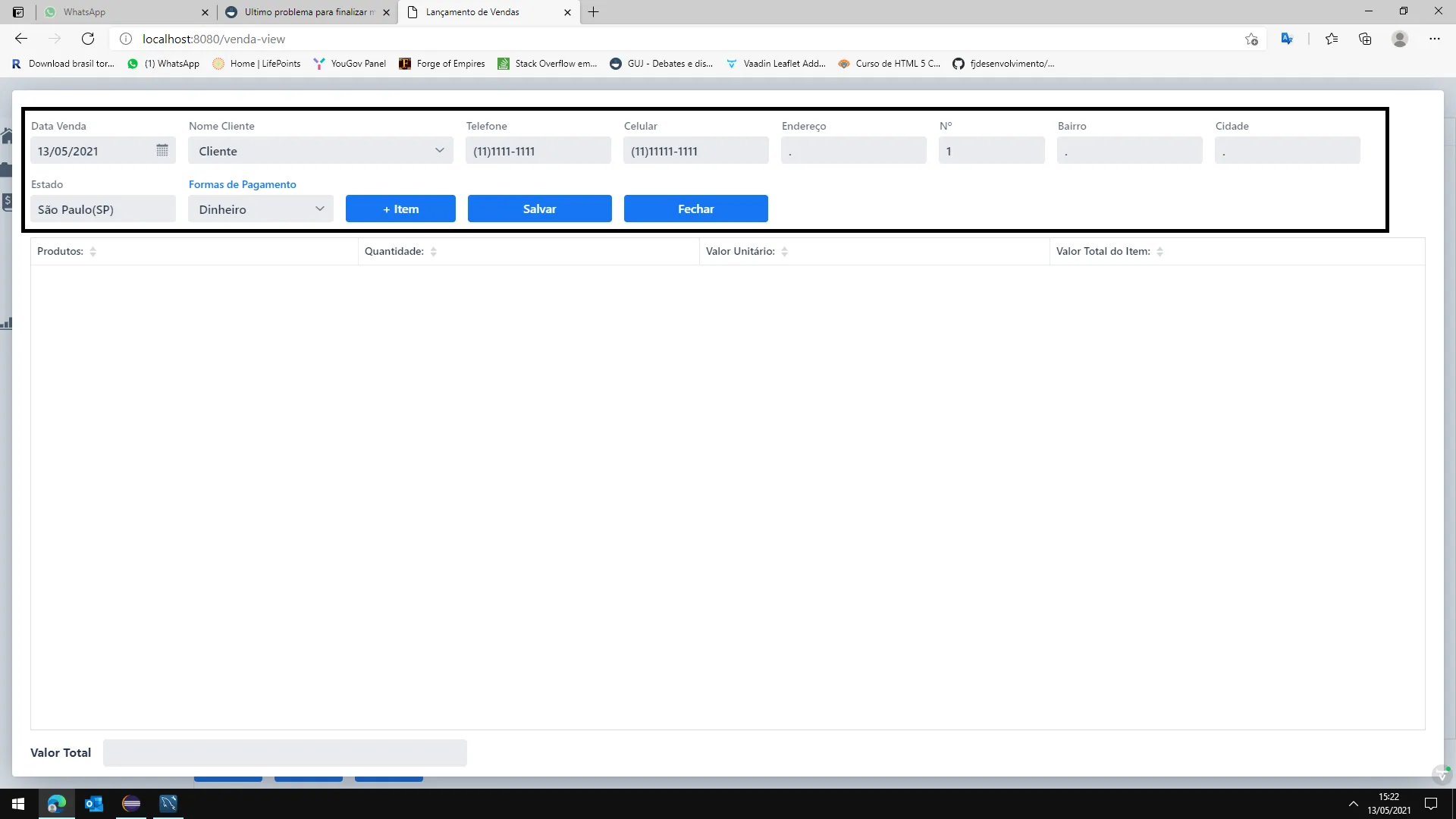Click the + Item button
The image size is (1456, 819).
(x=400, y=209)
